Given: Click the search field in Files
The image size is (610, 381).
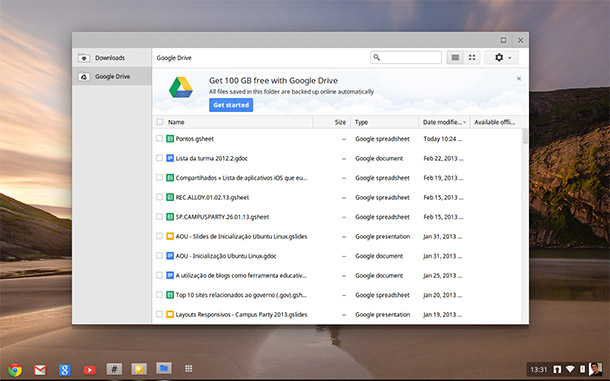Looking at the screenshot, I should [406, 58].
